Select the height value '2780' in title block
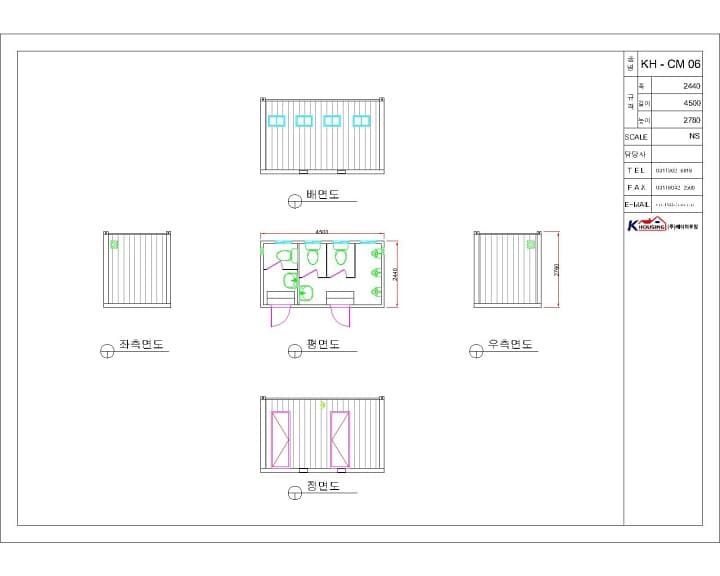720x576 pixels. click(691, 120)
